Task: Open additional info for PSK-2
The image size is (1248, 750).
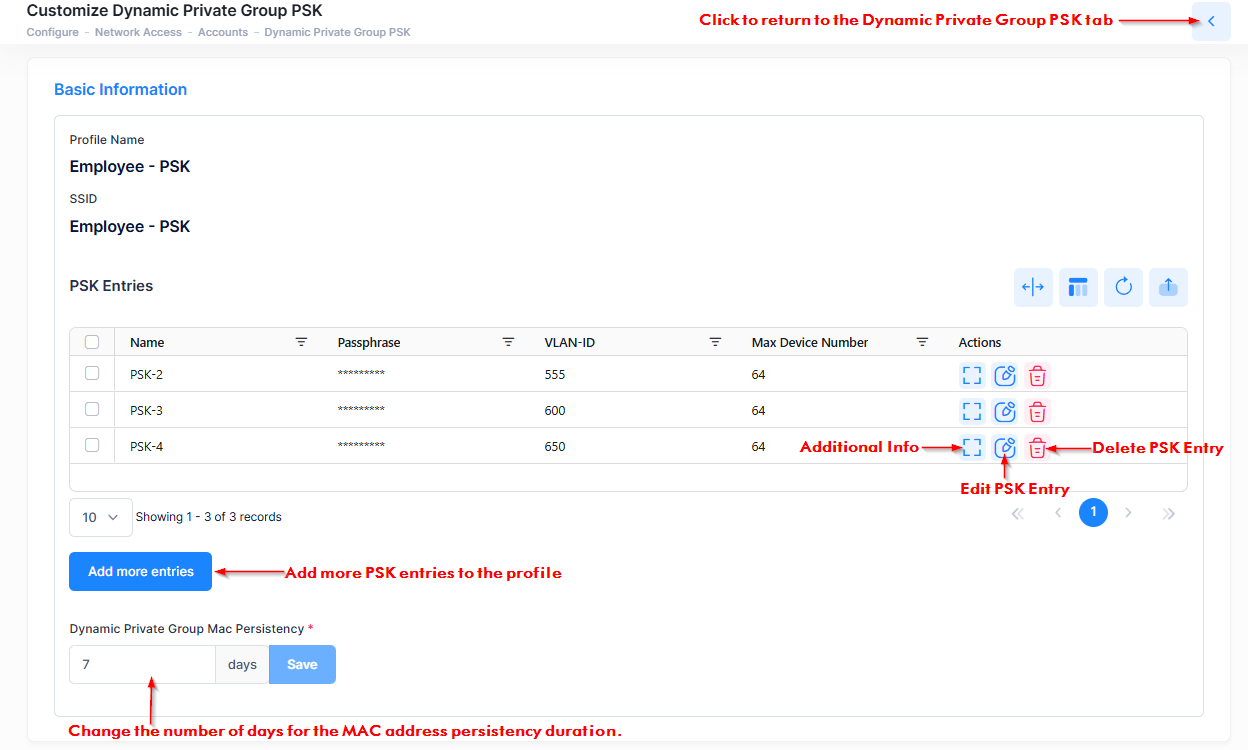Action: point(971,376)
